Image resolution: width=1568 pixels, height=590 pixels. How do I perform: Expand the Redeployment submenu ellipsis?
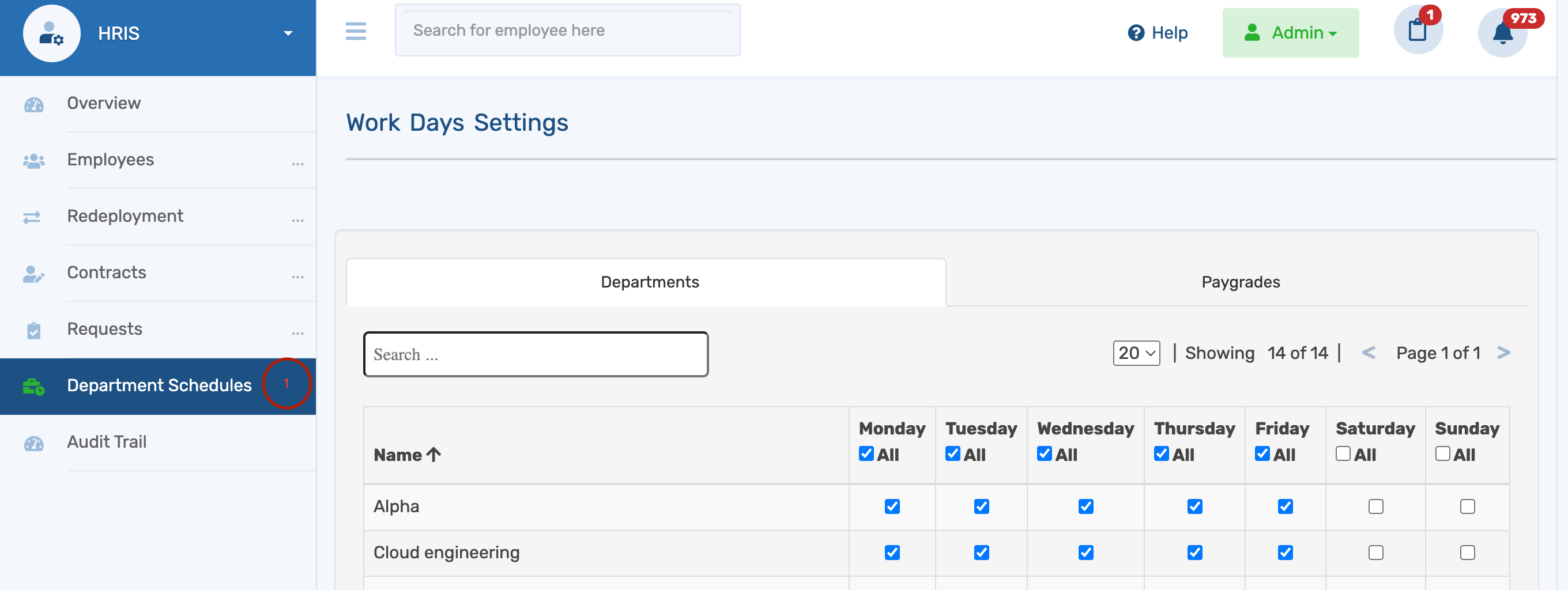tap(297, 220)
